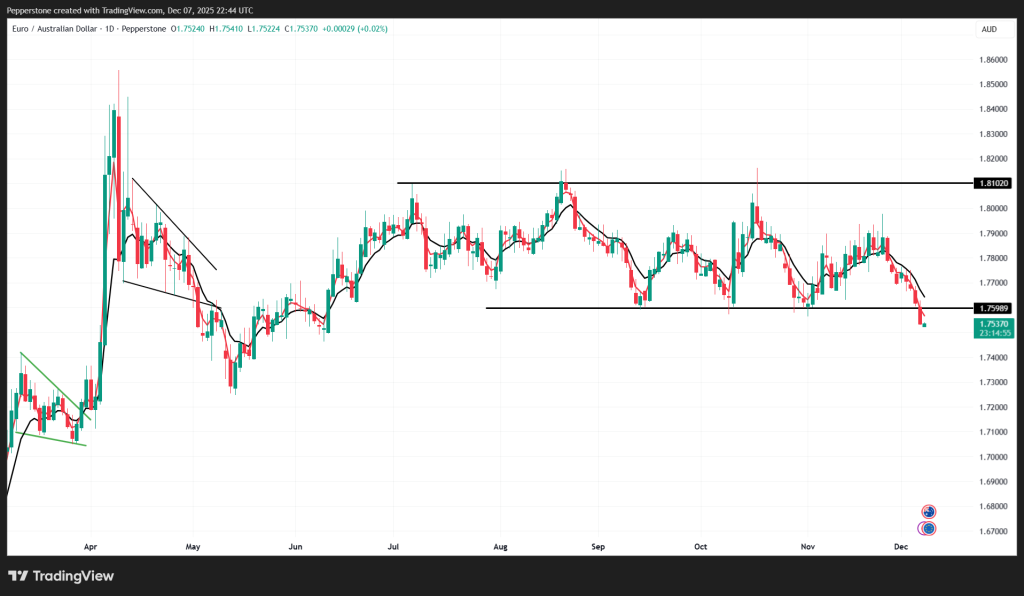Click the Dec label on time axis
1024x596 pixels.
tap(901, 548)
